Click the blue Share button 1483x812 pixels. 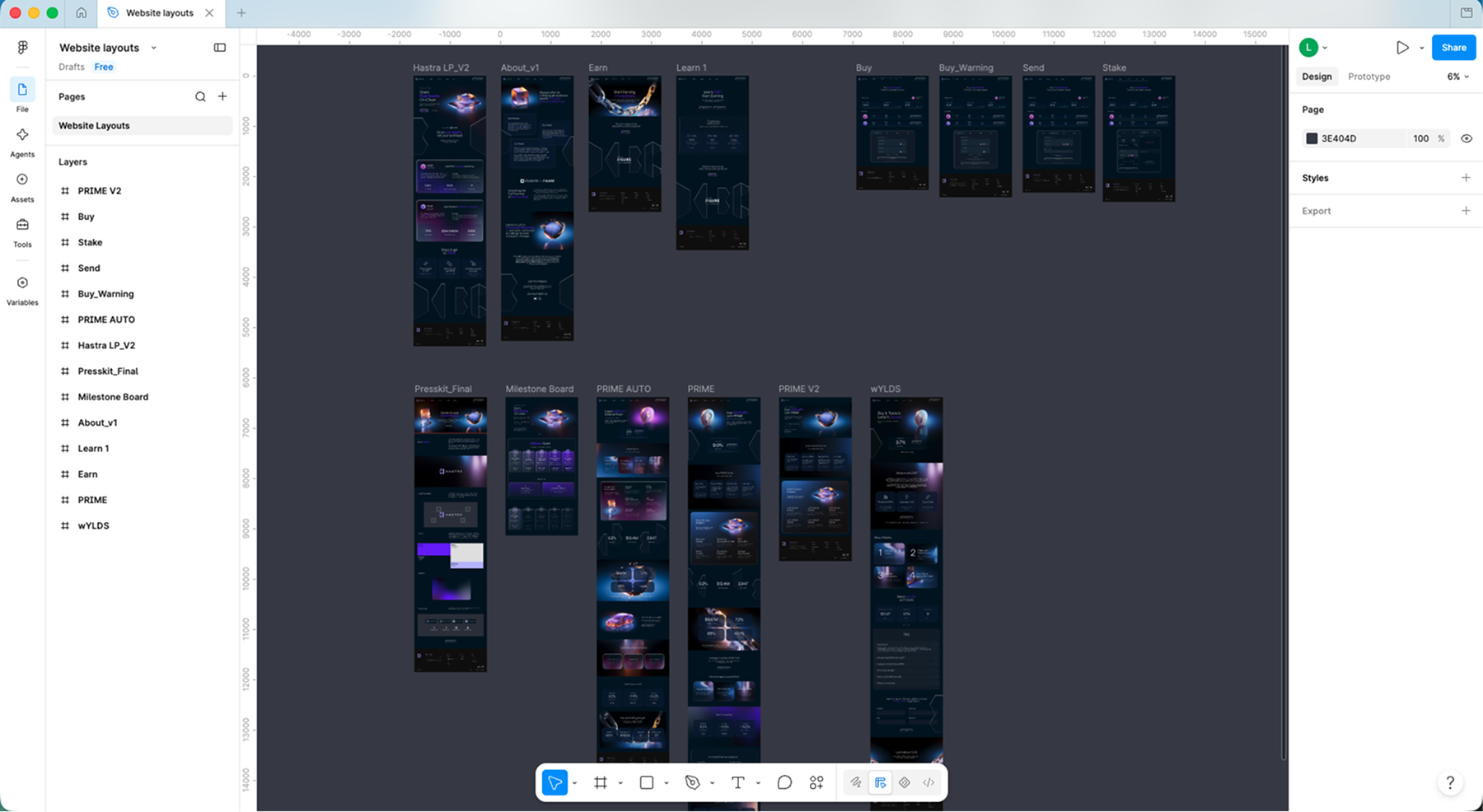(1453, 48)
